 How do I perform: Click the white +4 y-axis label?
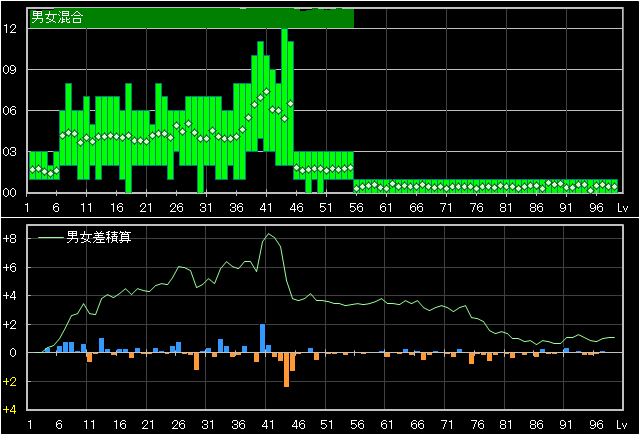click(10, 295)
